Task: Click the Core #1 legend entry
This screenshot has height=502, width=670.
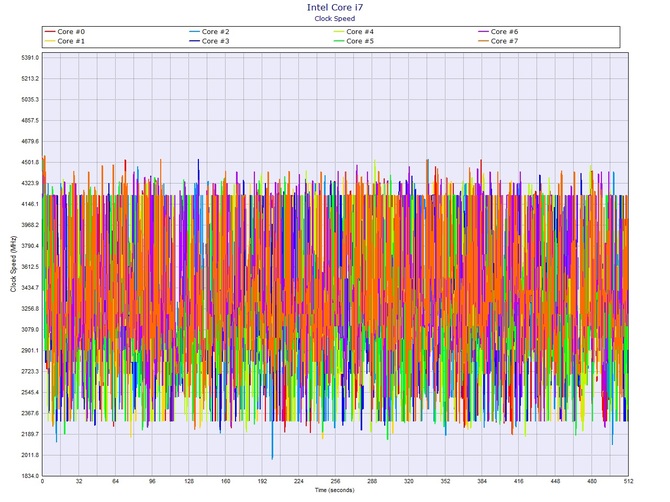Action: tap(65, 41)
